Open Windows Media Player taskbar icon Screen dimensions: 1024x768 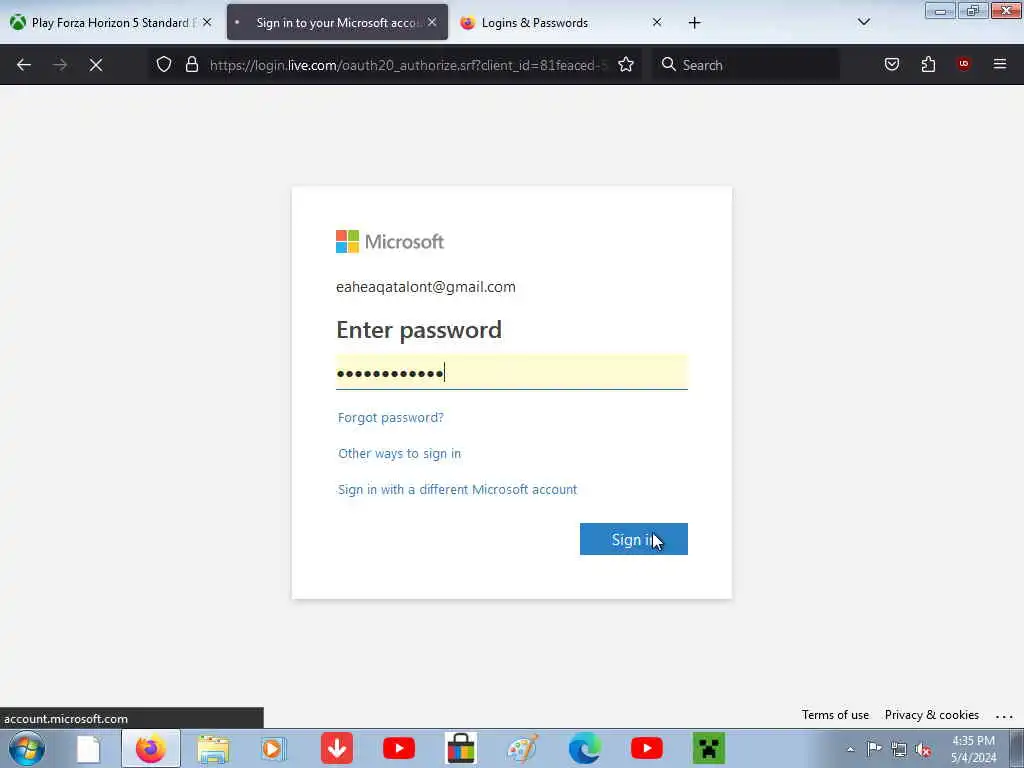tap(274, 748)
